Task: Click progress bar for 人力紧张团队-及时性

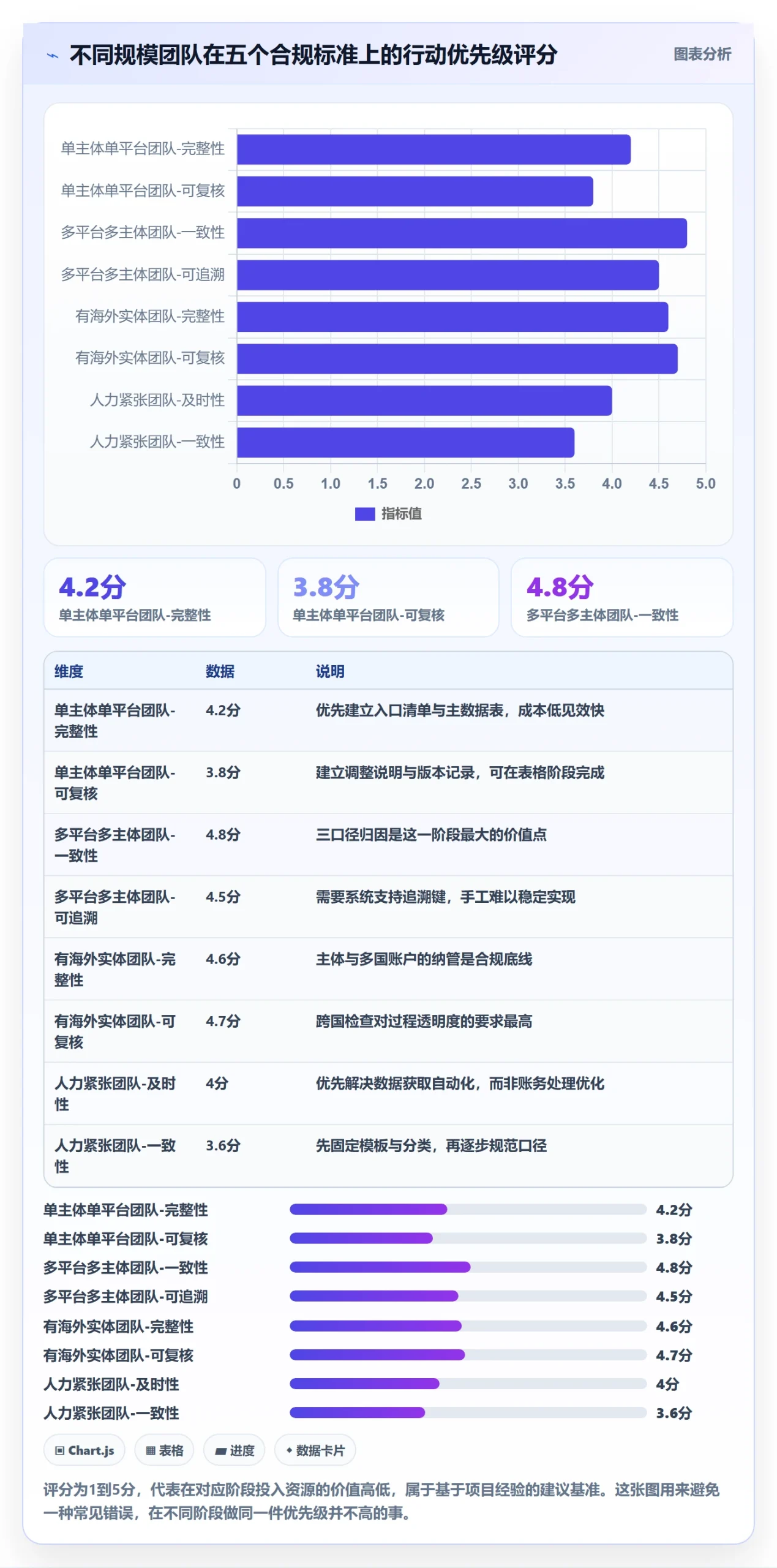Action: pos(468,1383)
